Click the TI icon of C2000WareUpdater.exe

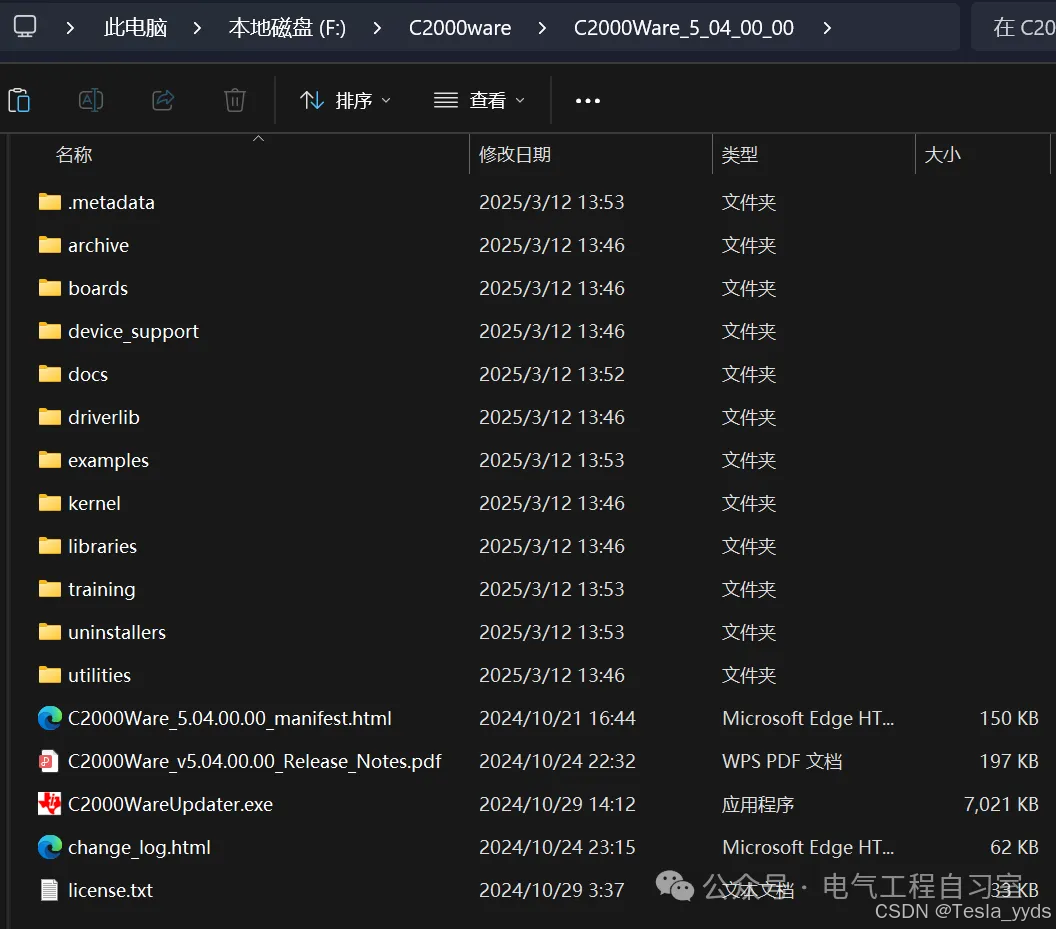[50, 804]
